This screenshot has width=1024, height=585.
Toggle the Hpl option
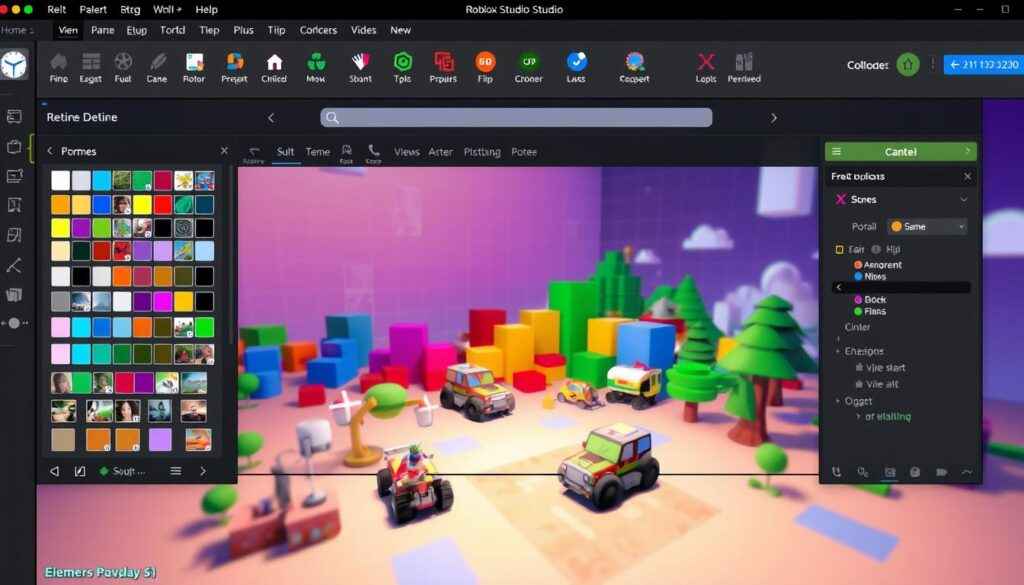point(886,249)
